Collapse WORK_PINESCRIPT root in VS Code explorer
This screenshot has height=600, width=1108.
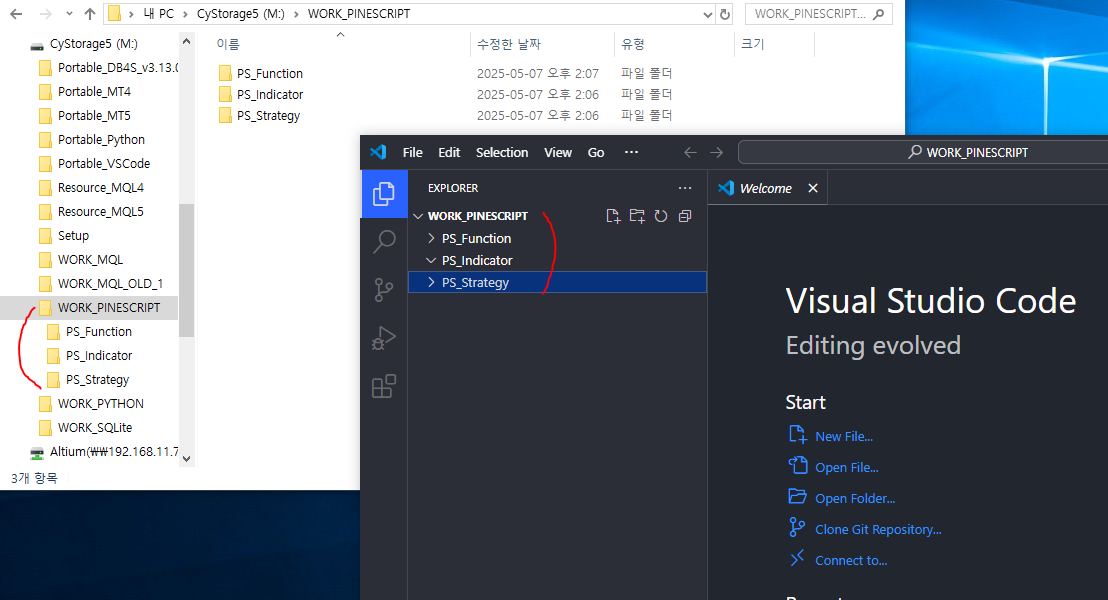coord(418,216)
